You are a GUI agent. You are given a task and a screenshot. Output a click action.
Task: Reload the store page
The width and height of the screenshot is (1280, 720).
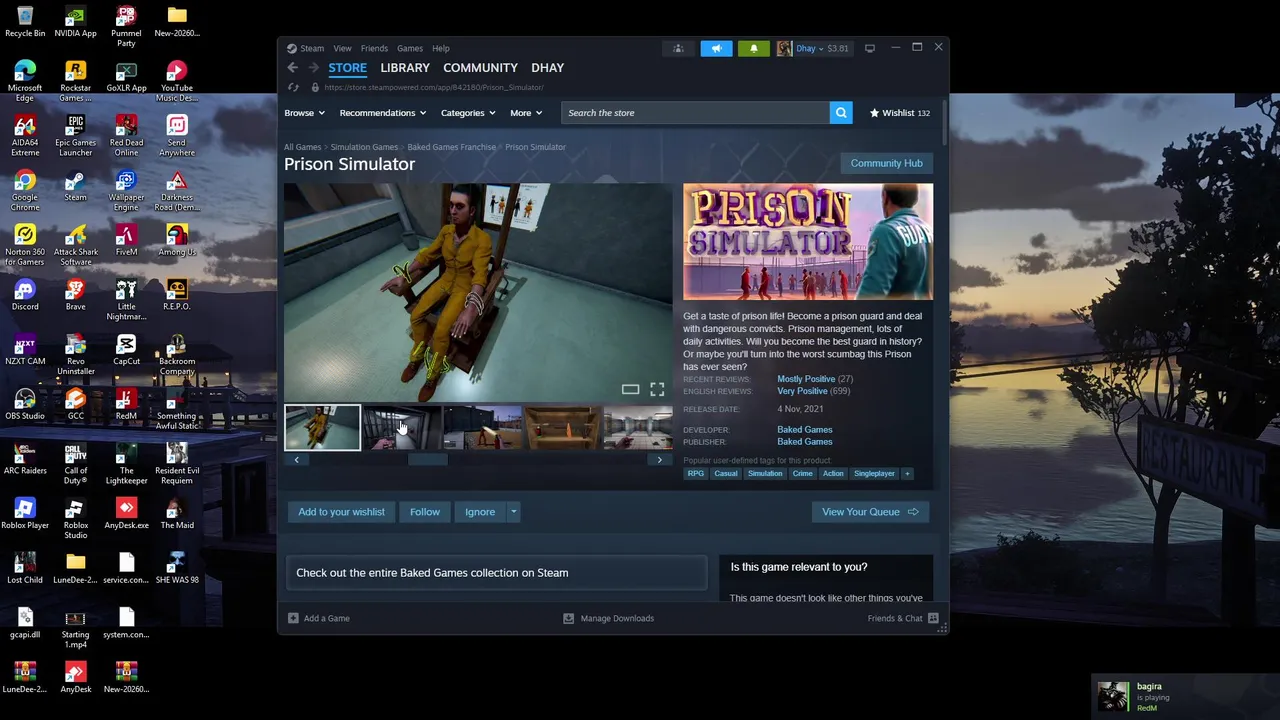293,87
